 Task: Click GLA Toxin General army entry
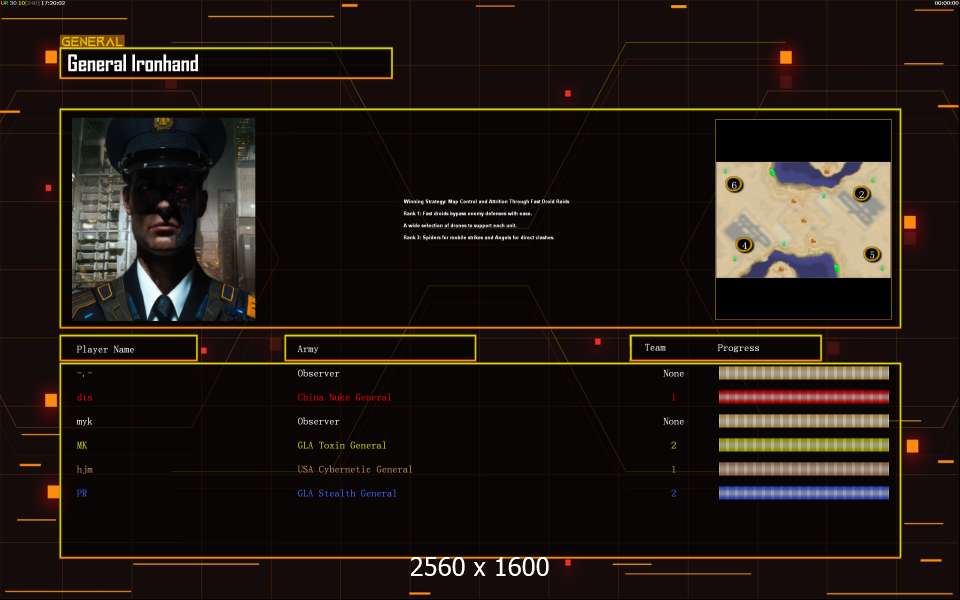(x=342, y=445)
